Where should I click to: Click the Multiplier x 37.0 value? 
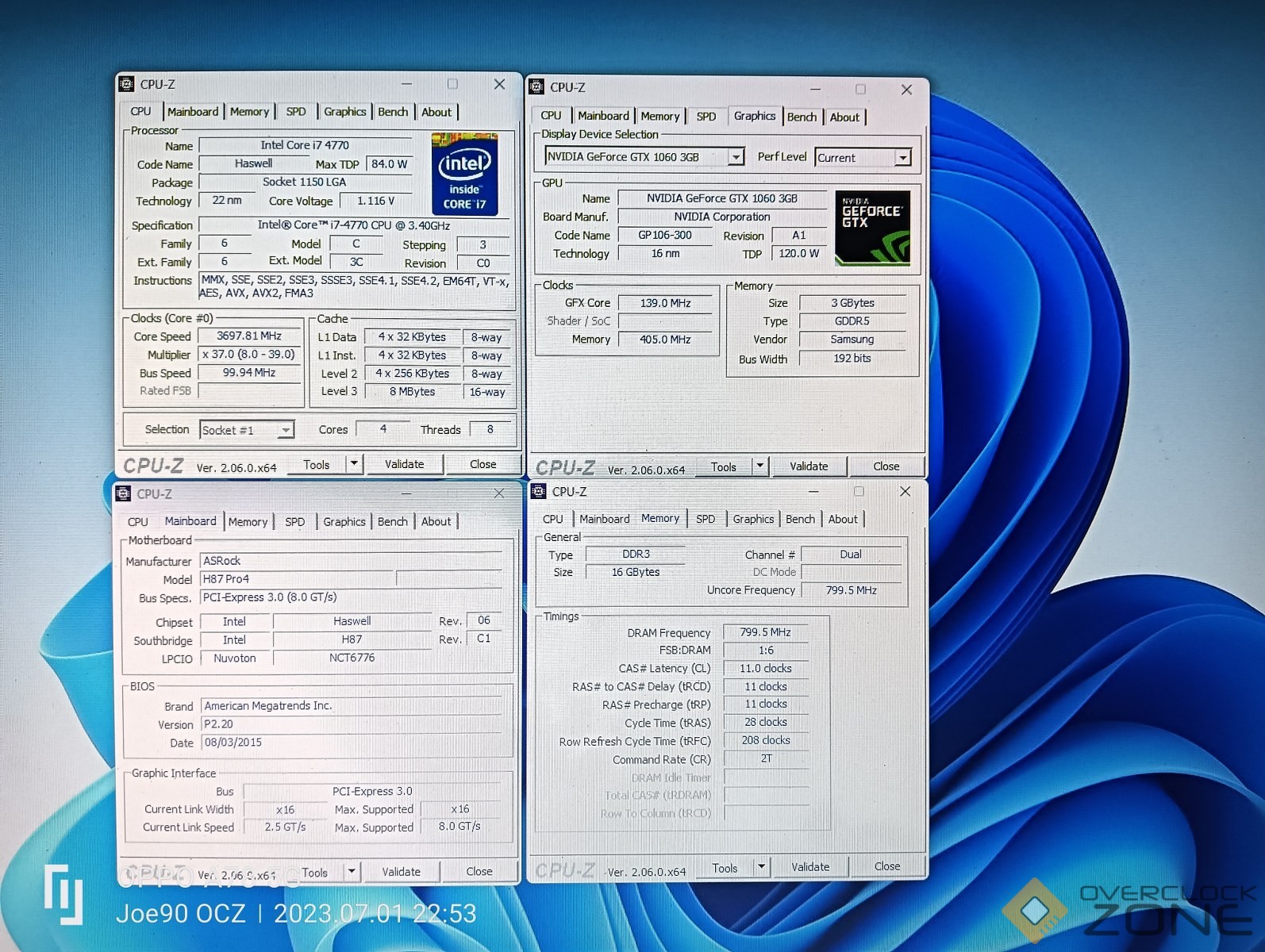[x=250, y=355]
